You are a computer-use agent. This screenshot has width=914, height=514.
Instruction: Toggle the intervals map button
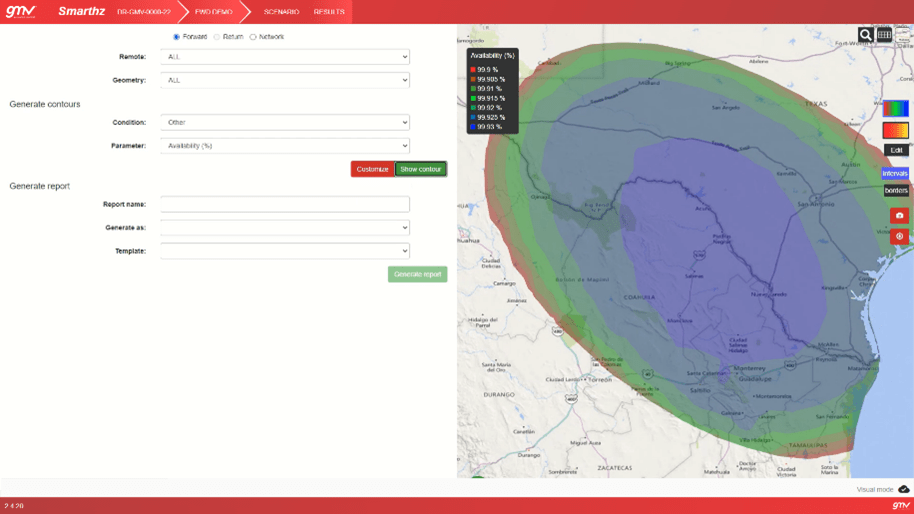pyautogui.click(x=895, y=174)
